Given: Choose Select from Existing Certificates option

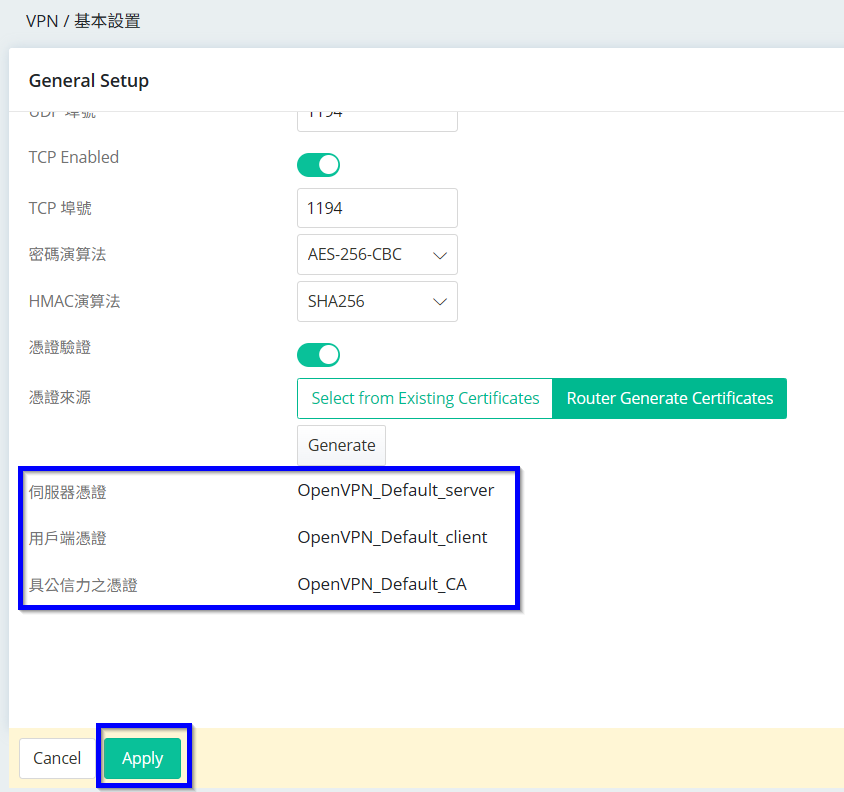Looking at the screenshot, I should pyautogui.click(x=425, y=398).
